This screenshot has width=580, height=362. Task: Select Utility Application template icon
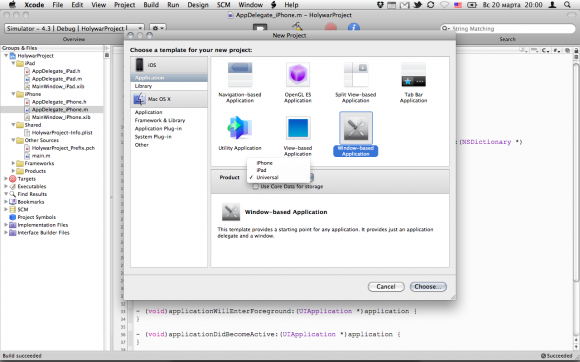click(x=240, y=128)
